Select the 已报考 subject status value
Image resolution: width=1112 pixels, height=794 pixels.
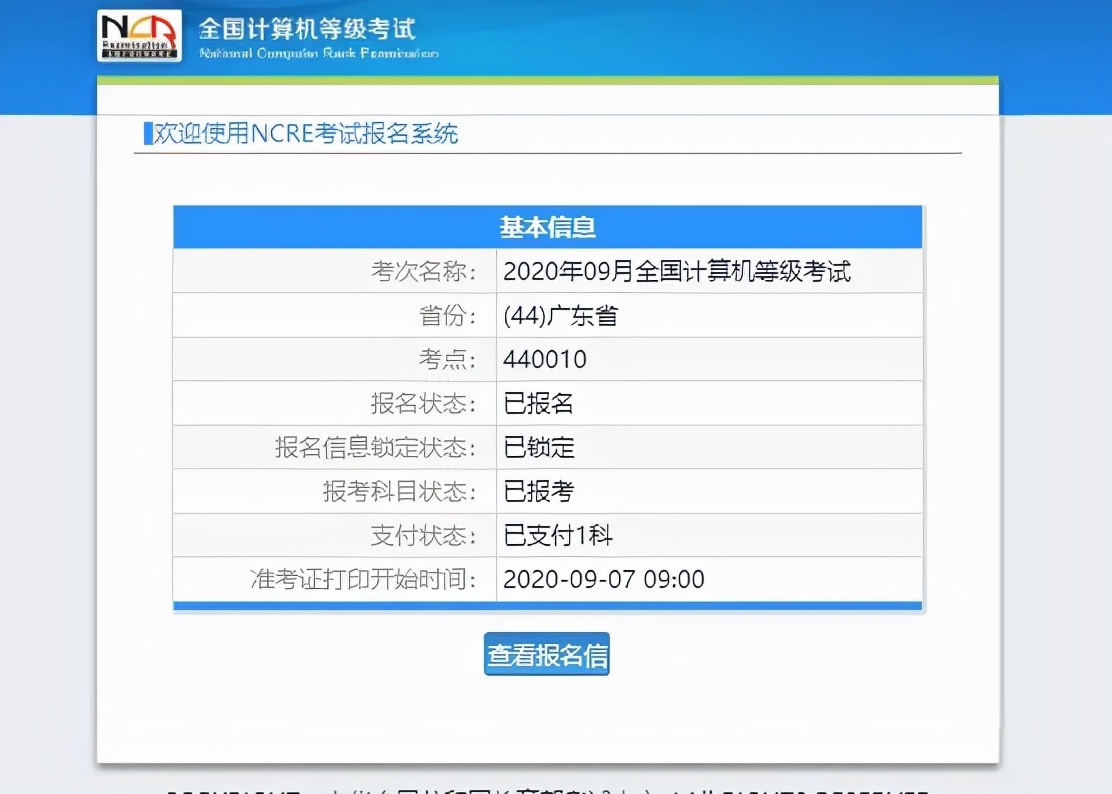pos(535,491)
